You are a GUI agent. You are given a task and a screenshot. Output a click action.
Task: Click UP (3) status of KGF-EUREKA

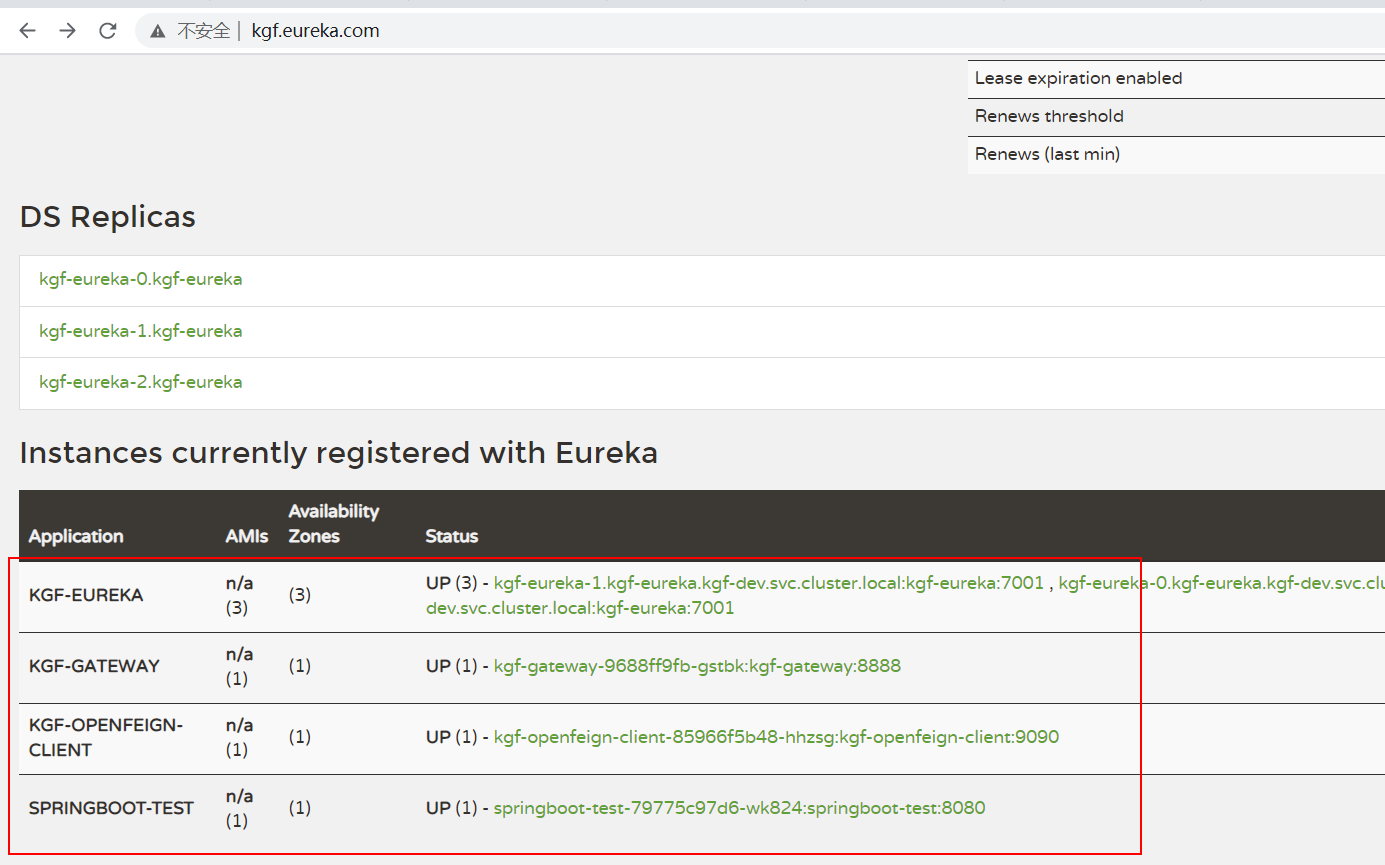pos(452,583)
